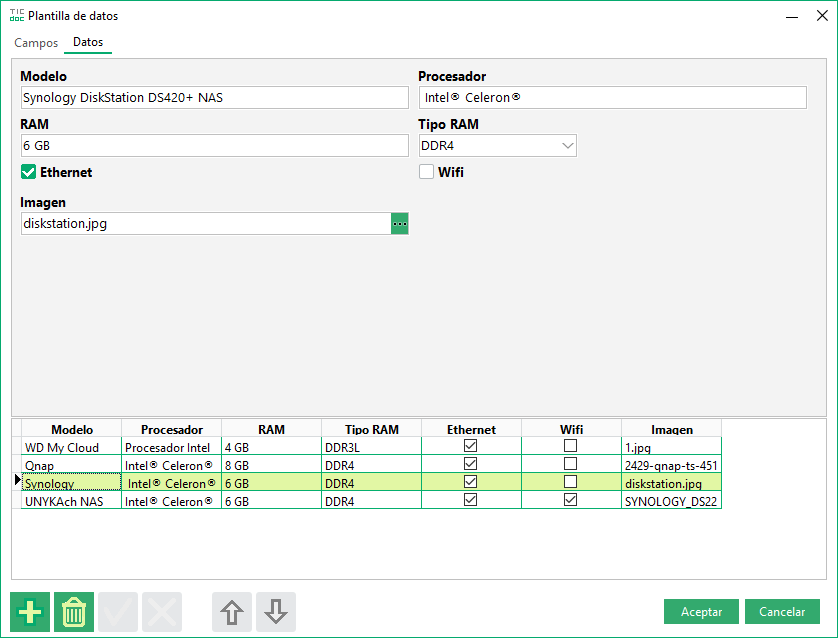
Task: Click the SYNOLOGY_DS22 image cell
Action: point(672,501)
